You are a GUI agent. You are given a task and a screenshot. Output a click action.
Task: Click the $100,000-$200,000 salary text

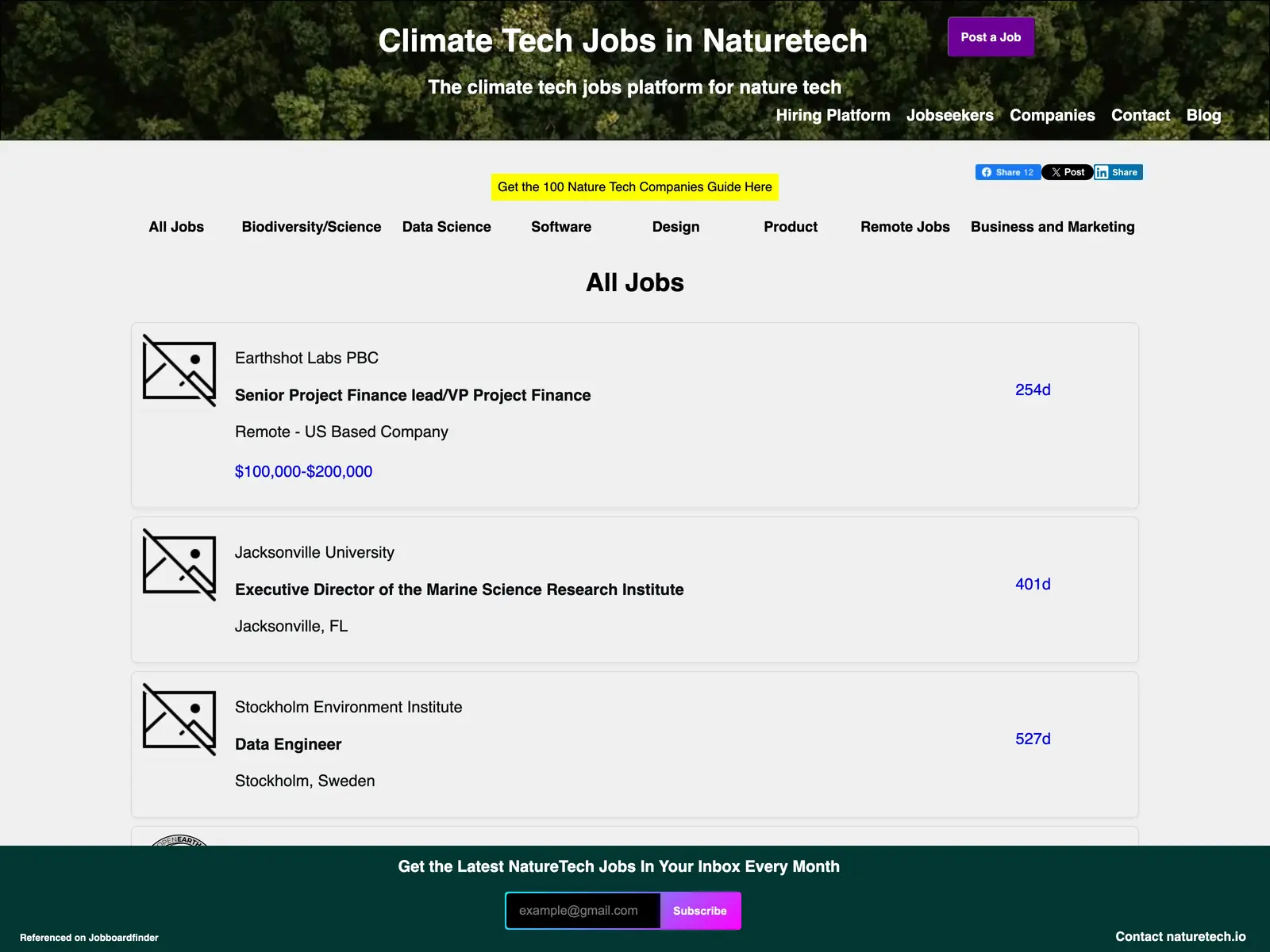pos(303,471)
